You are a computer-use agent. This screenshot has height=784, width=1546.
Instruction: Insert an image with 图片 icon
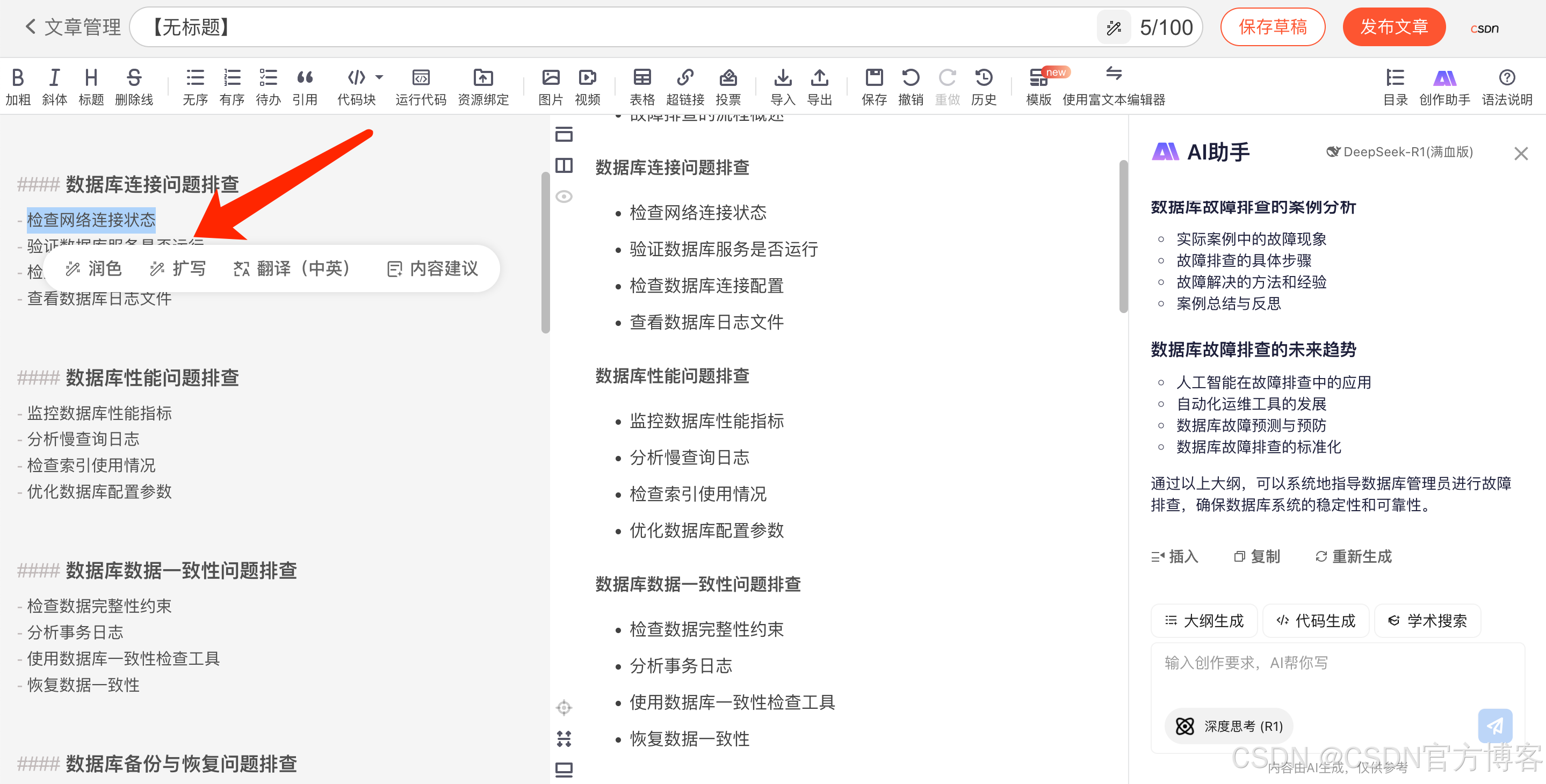click(551, 78)
